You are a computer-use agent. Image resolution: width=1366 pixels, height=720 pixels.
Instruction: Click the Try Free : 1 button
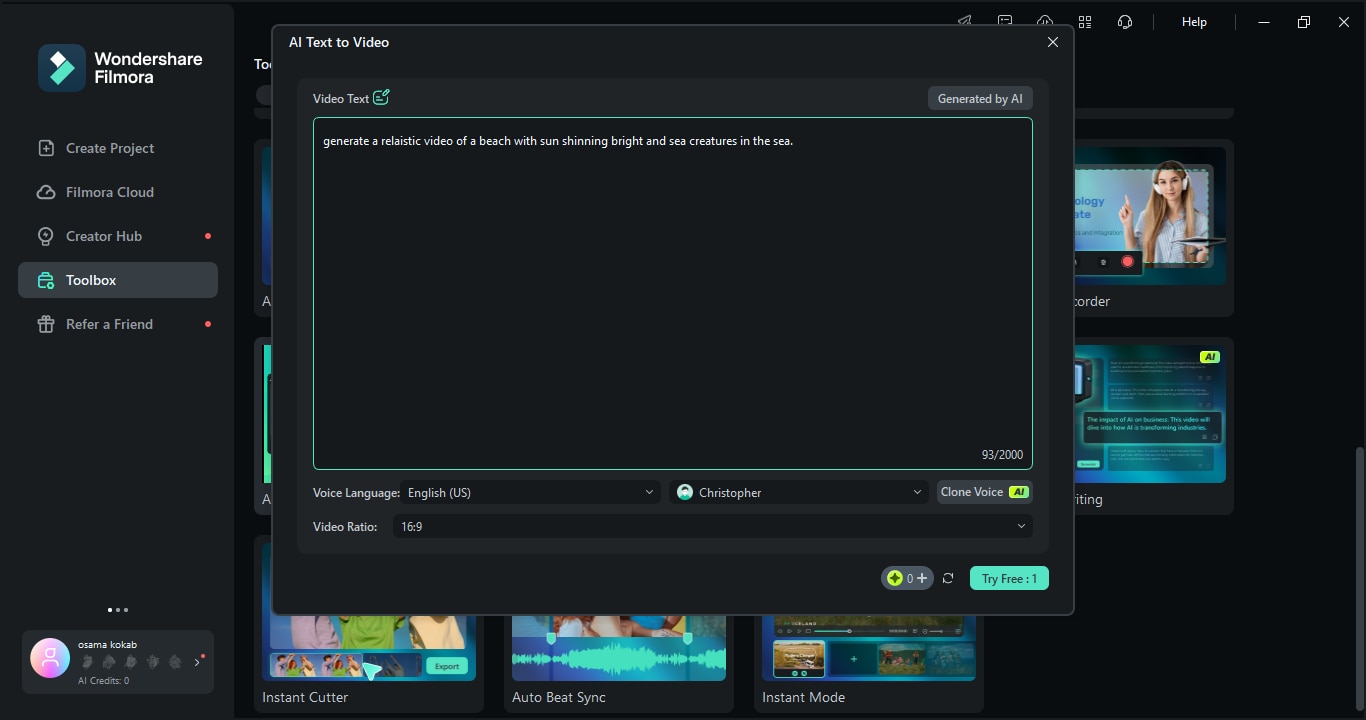[1009, 578]
